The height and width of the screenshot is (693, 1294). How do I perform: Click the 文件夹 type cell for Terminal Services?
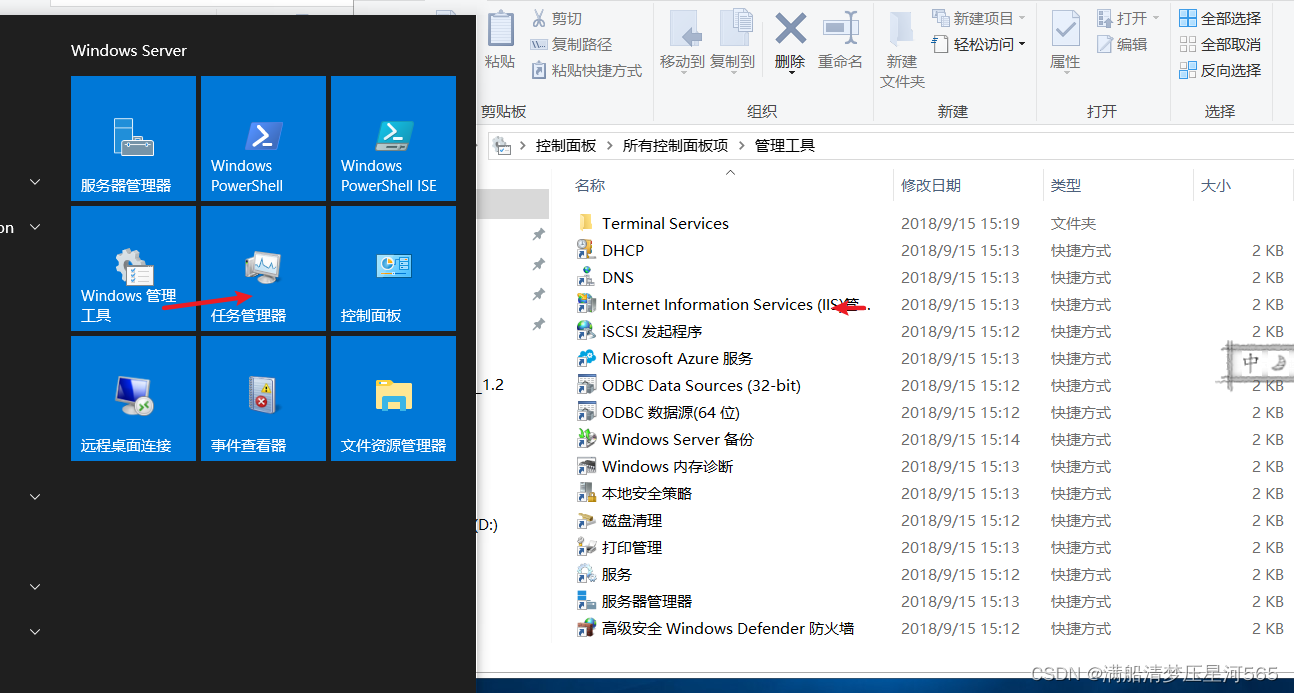coord(1073,223)
